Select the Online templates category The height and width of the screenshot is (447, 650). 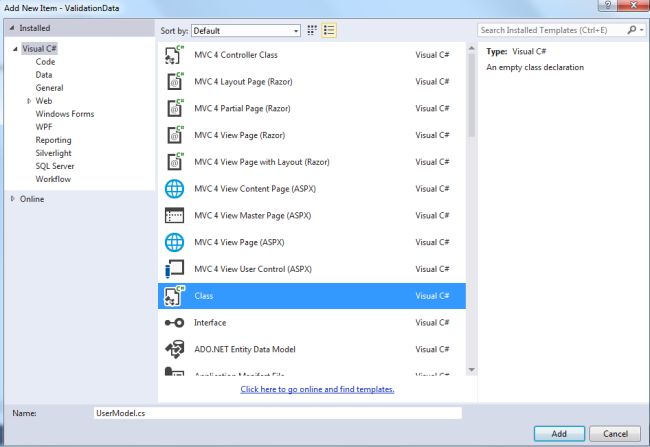[32, 199]
